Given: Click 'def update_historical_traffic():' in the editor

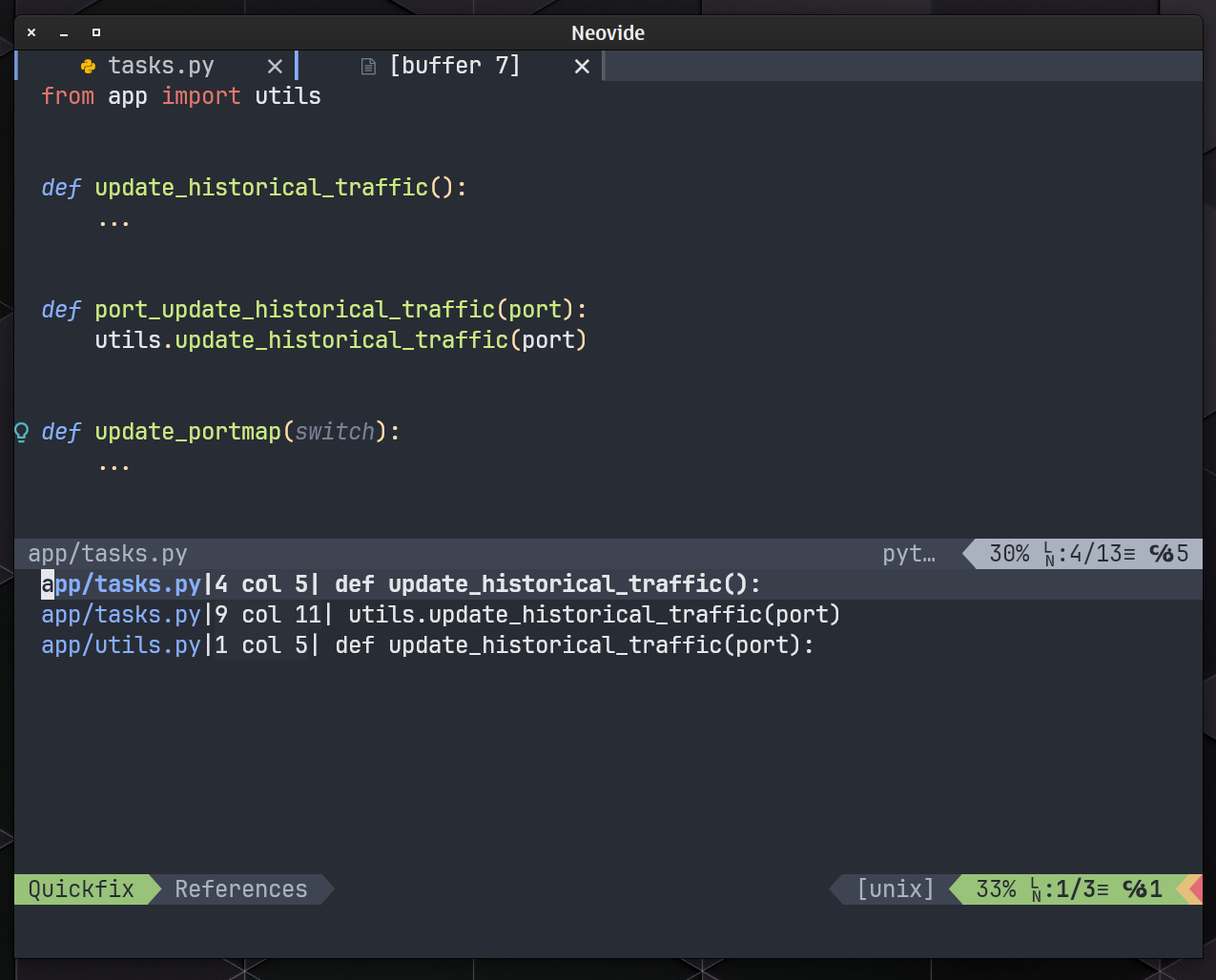Looking at the screenshot, I should click(x=254, y=188).
